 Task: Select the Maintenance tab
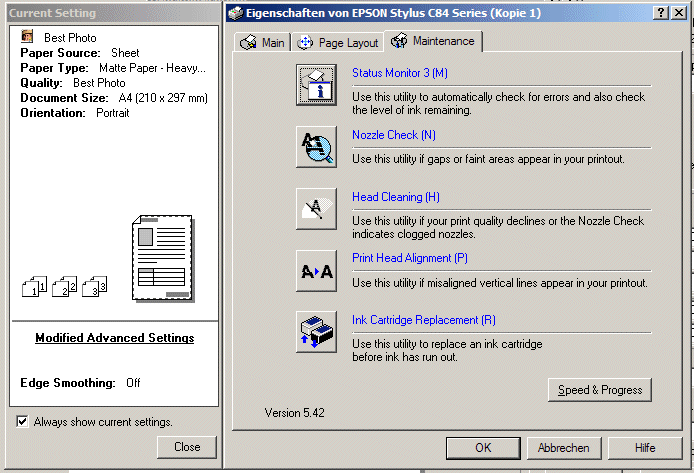pyautogui.click(x=433, y=41)
